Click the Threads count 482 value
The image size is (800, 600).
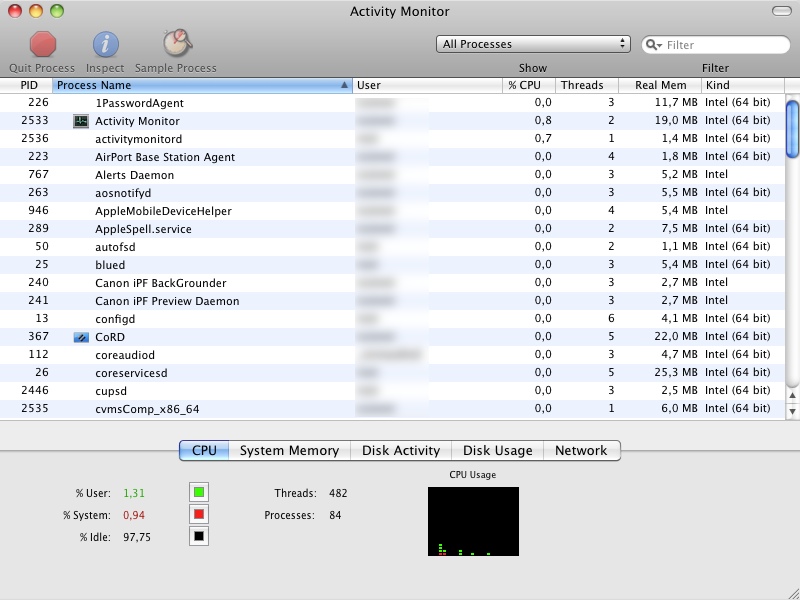pyautogui.click(x=338, y=493)
